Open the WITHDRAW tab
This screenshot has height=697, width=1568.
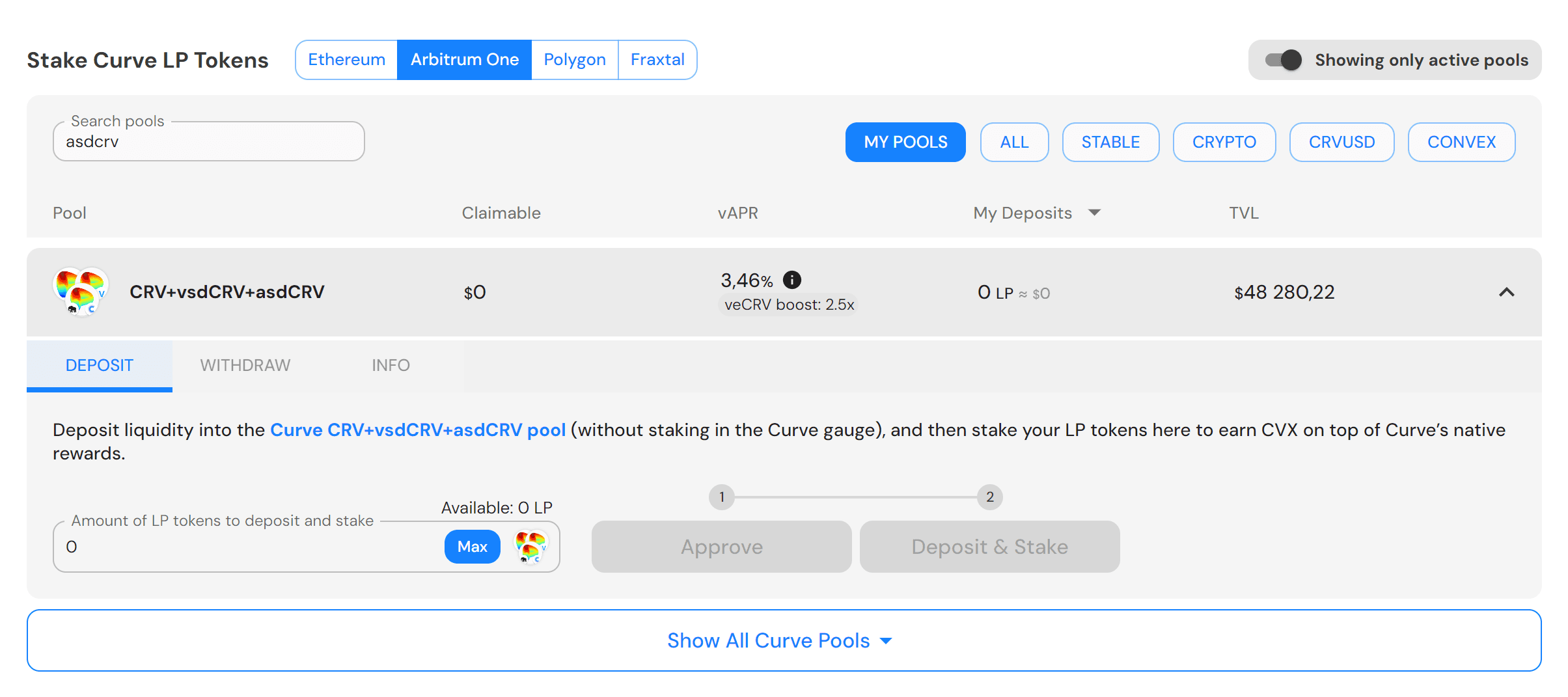(245, 365)
